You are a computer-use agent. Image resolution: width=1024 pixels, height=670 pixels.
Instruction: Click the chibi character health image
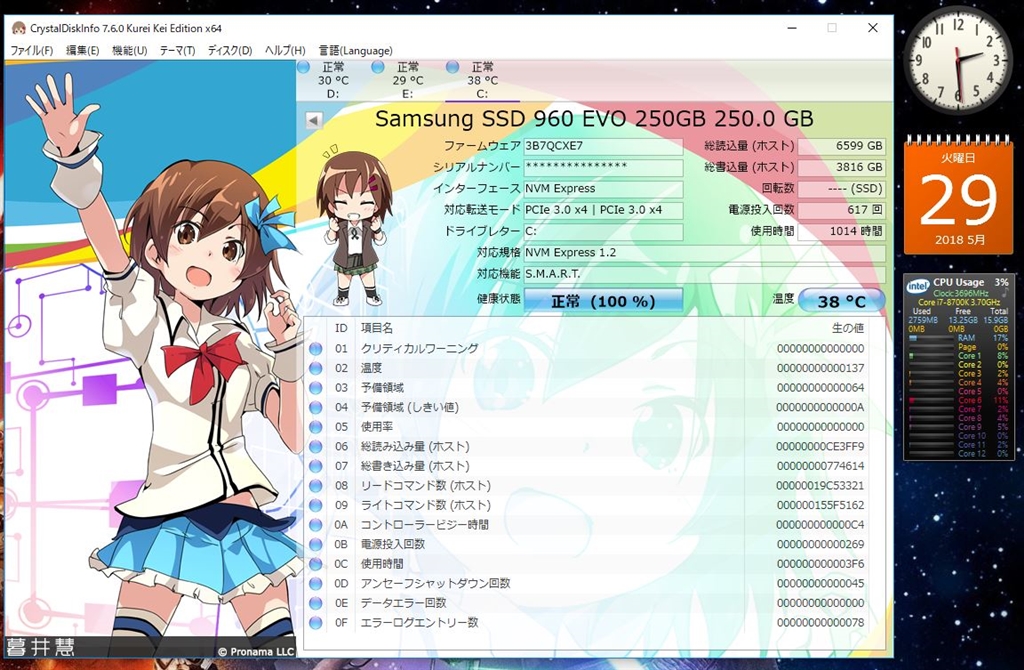pyautogui.click(x=353, y=225)
